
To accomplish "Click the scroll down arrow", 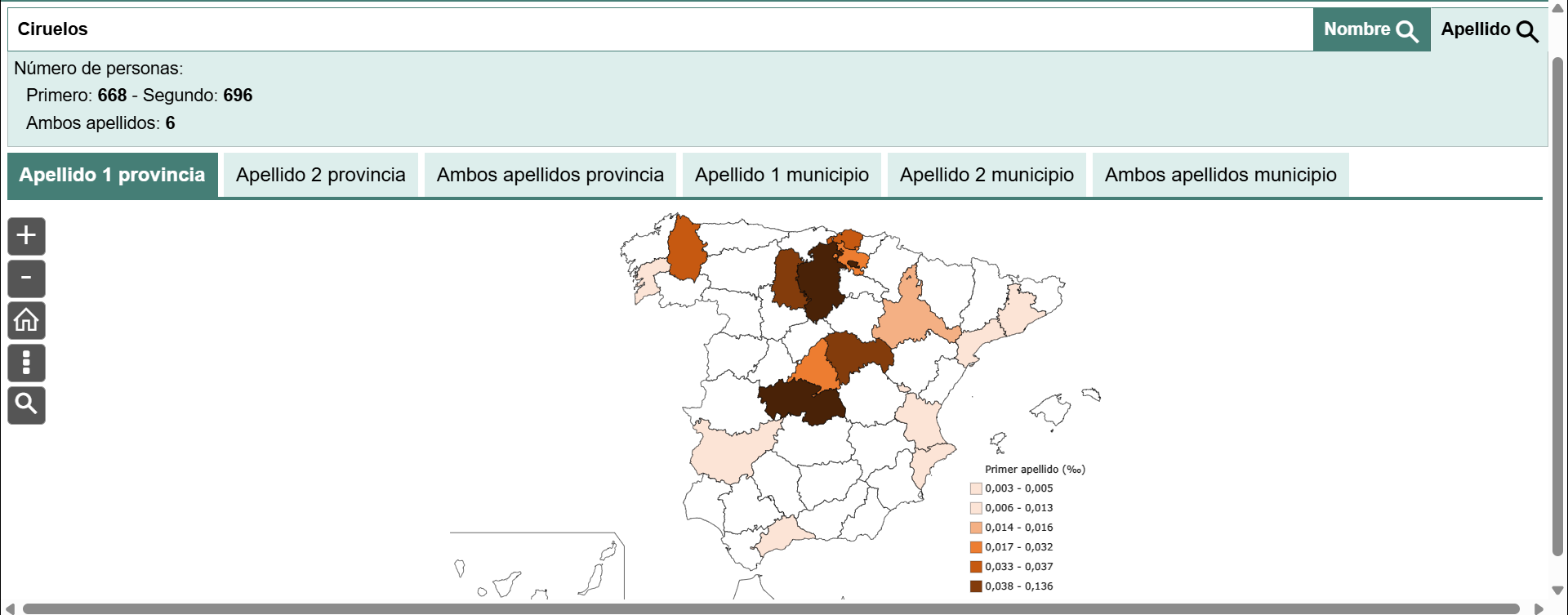I will click(x=1557, y=590).
